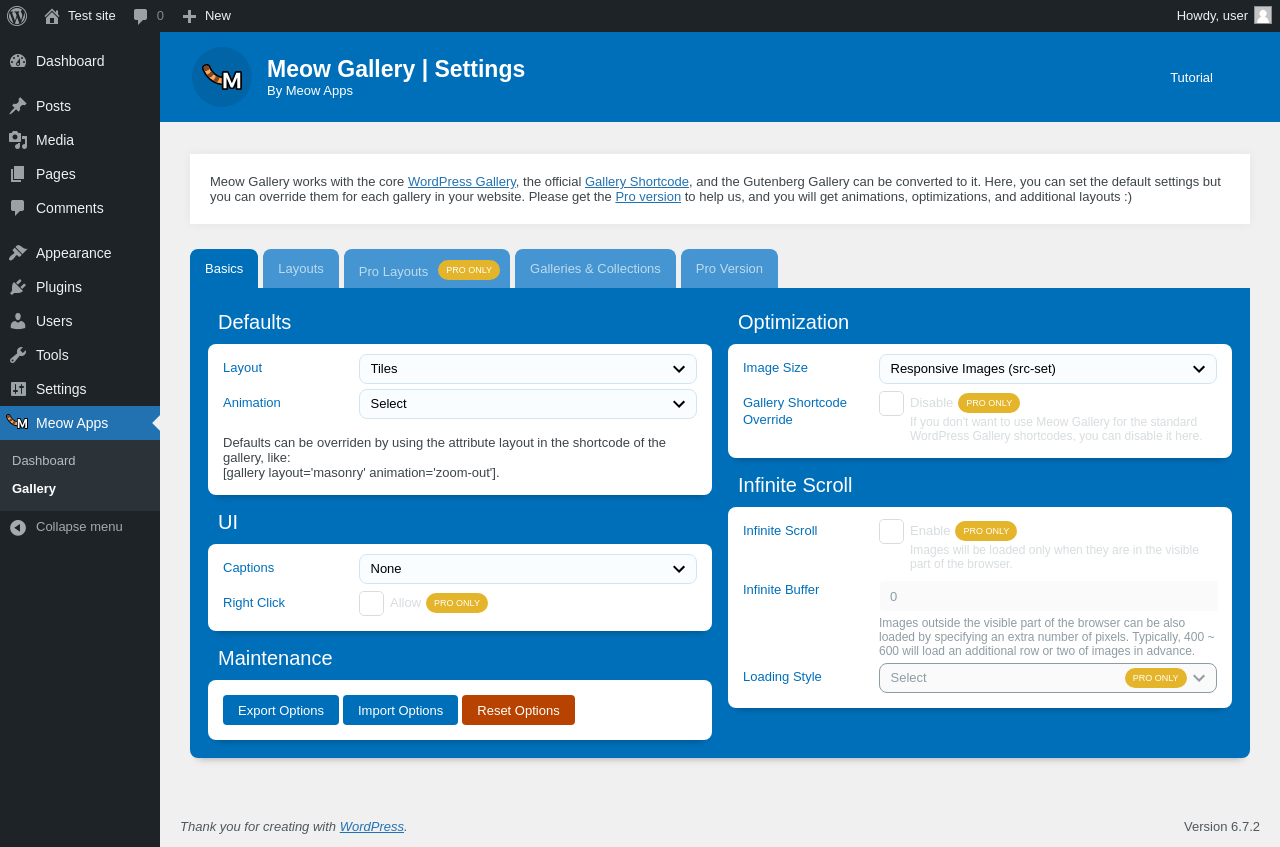Image resolution: width=1280 pixels, height=847 pixels.
Task: Click the Version 6.7.2 footer text
Action: click(1222, 827)
